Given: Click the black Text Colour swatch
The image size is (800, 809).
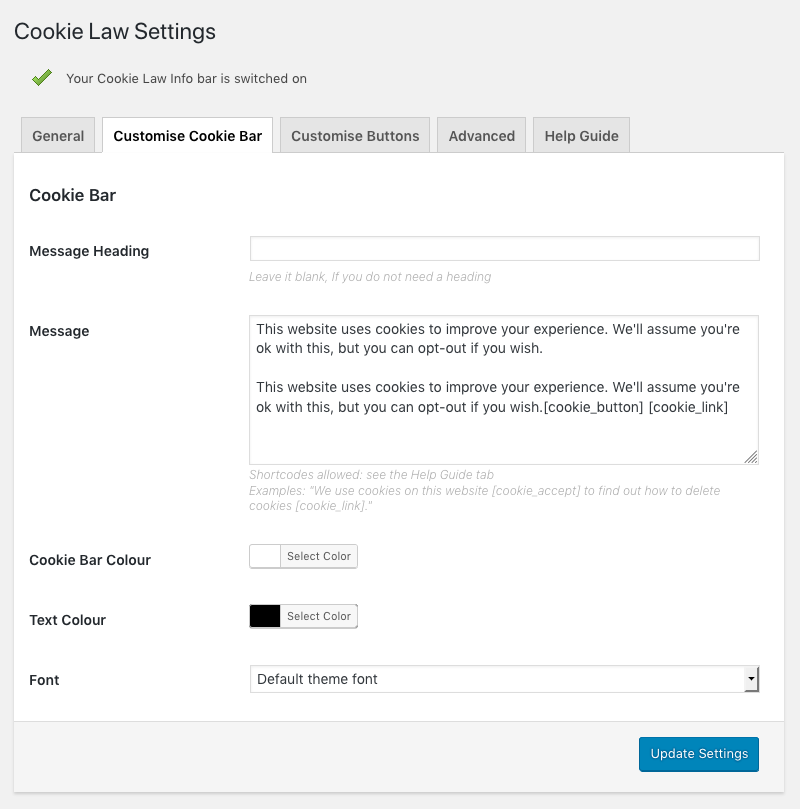Looking at the screenshot, I should pyautogui.click(x=265, y=616).
